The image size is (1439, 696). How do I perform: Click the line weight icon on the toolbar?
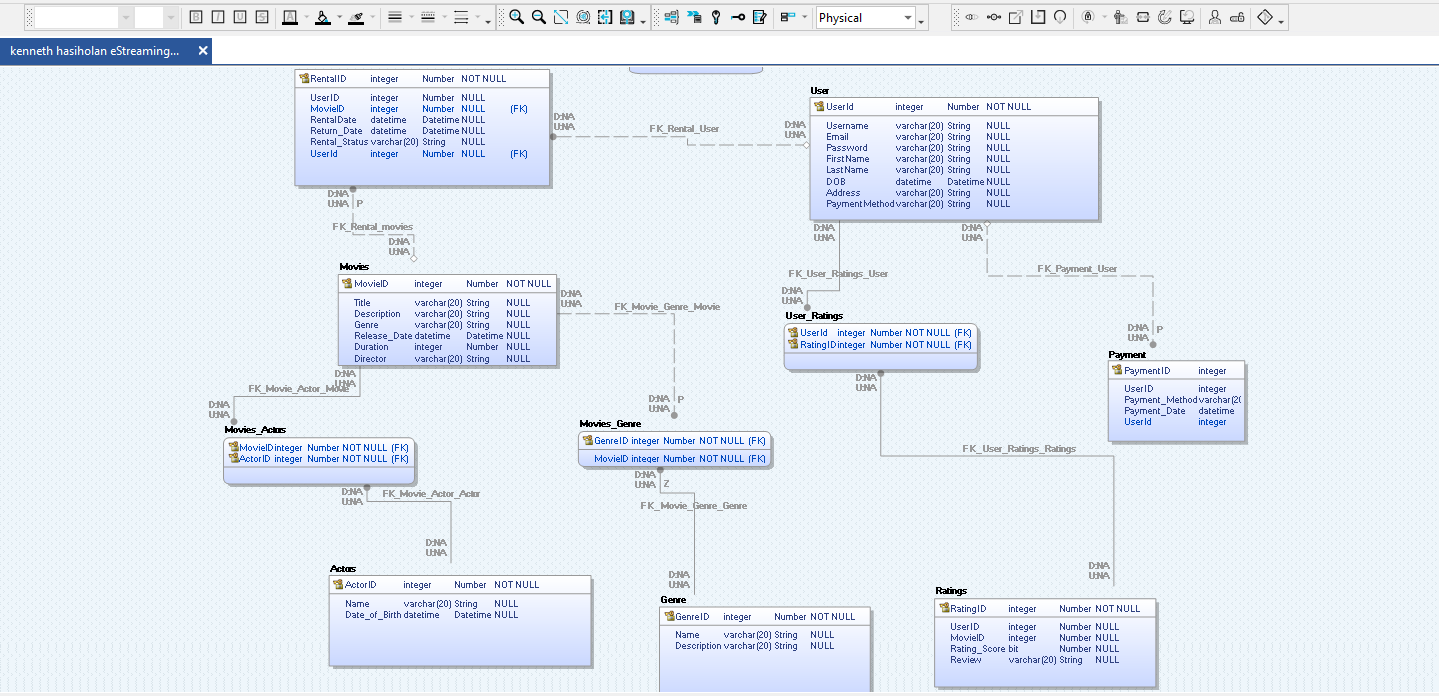(x=395, y=16)
